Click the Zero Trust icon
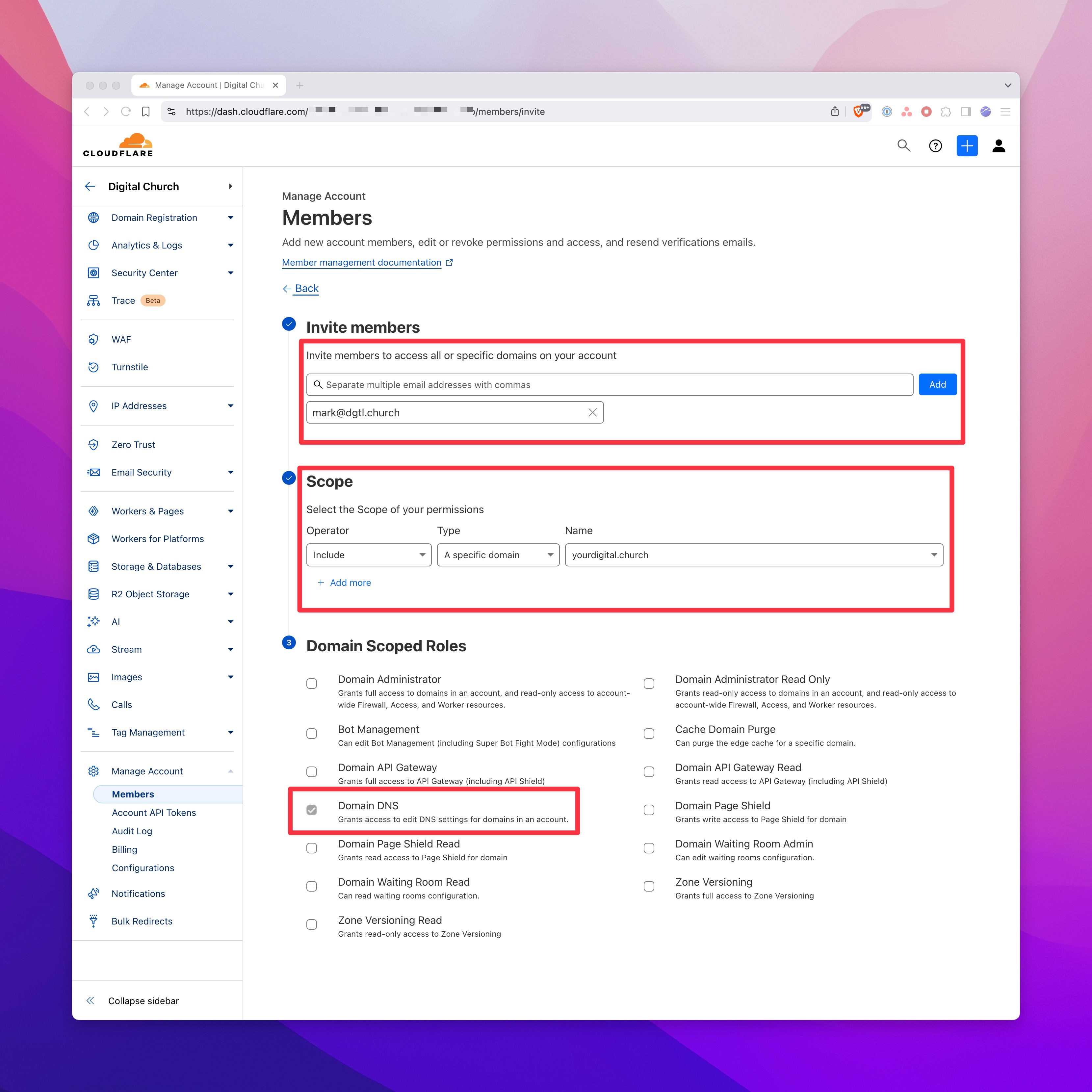1092x1092 pixels. click(93, 445)
